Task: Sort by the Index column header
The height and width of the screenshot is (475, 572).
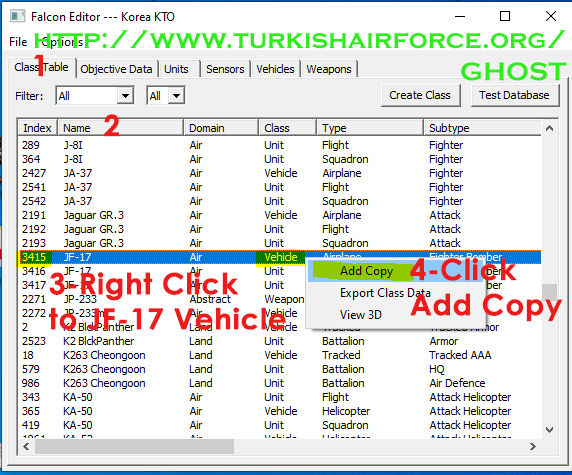Action: click(37, 128)
